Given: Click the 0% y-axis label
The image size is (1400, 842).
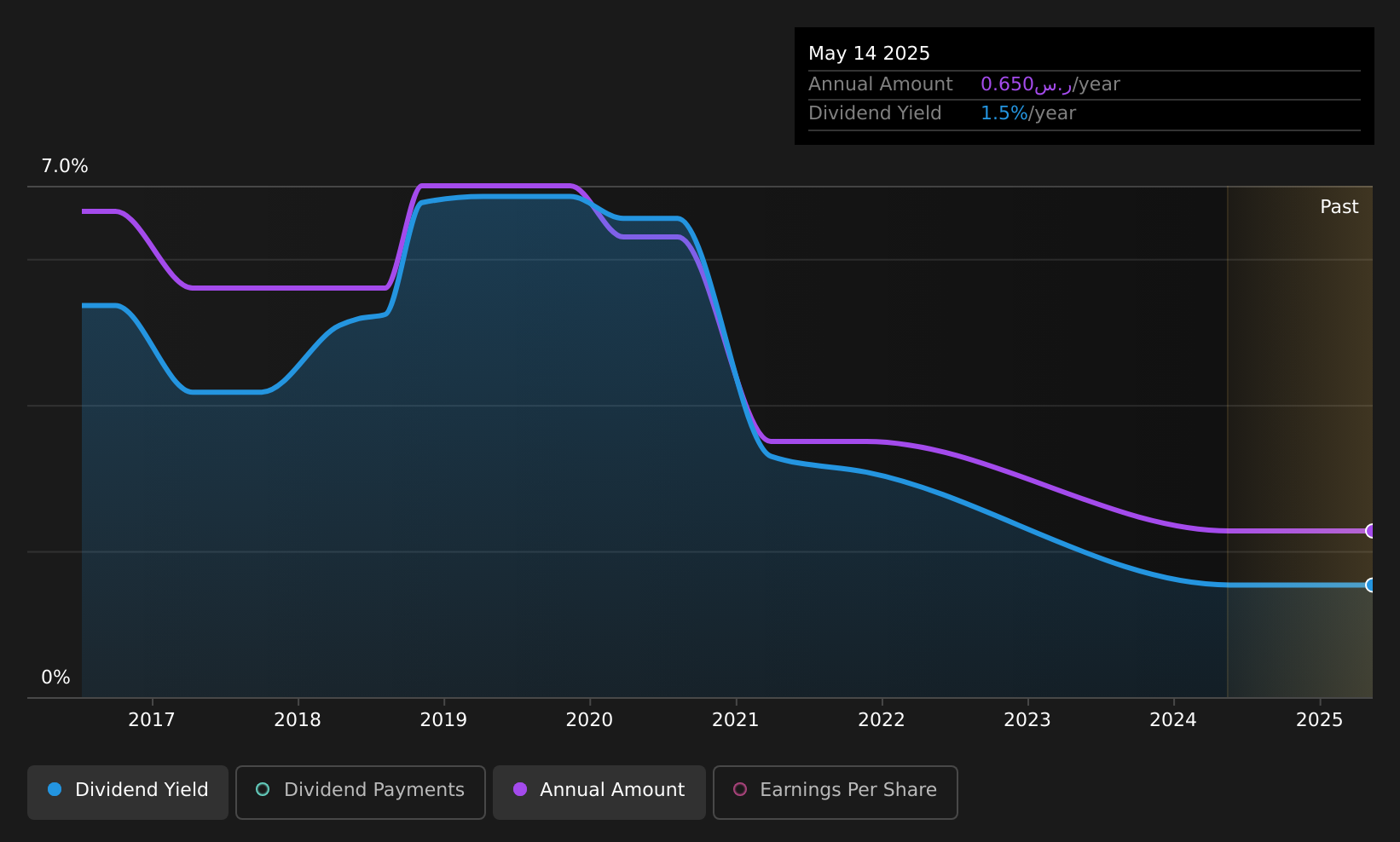Looking at the screenshot, I should [55, 678].
